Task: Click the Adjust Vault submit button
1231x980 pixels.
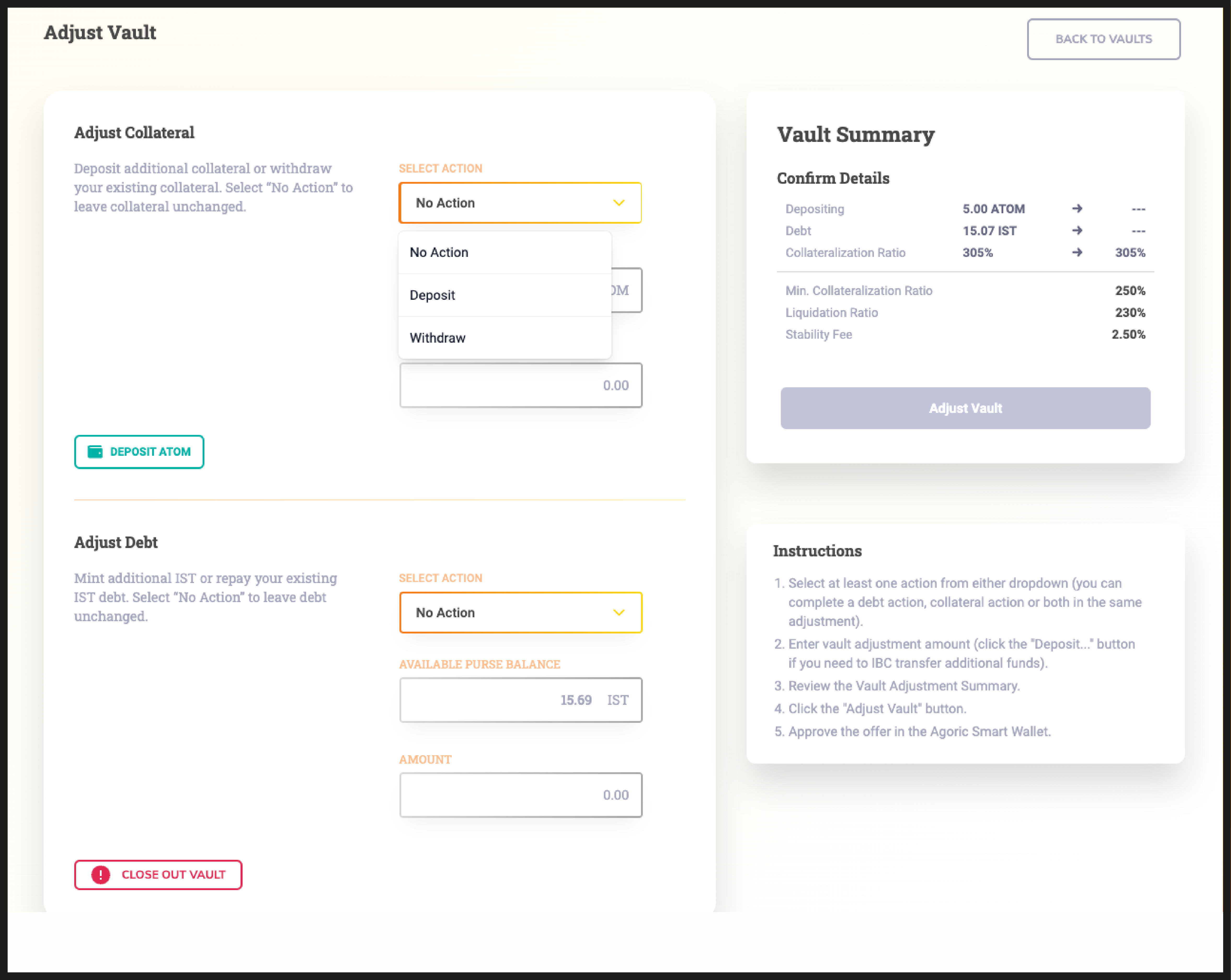Action: [965, 408]
